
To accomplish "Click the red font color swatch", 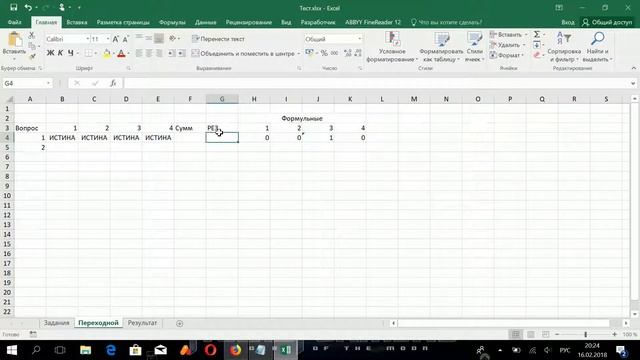I will pyautogui.click(x=121, y=53).
